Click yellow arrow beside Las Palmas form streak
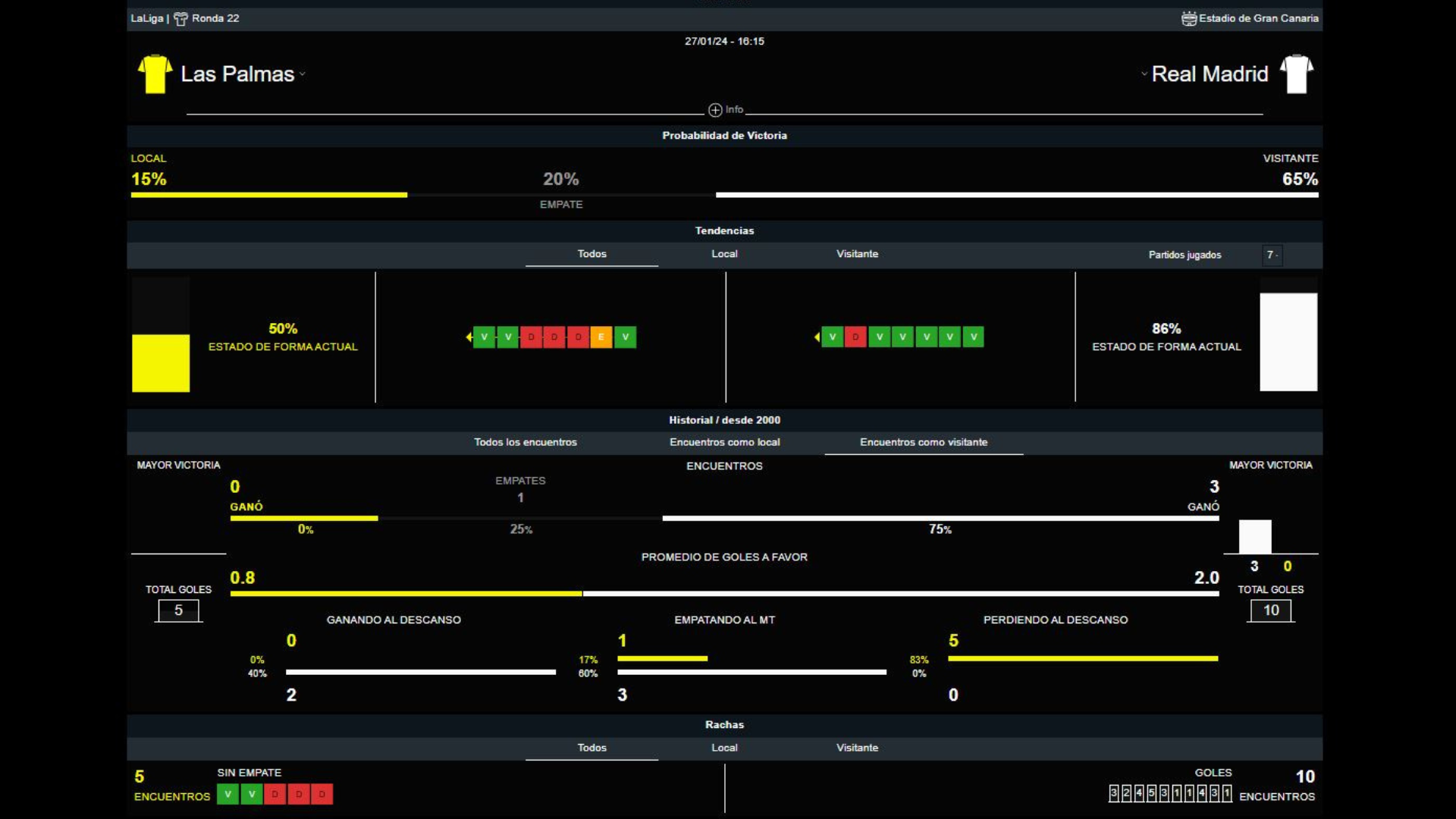1456x819 pixels. [x=469, y=337]
